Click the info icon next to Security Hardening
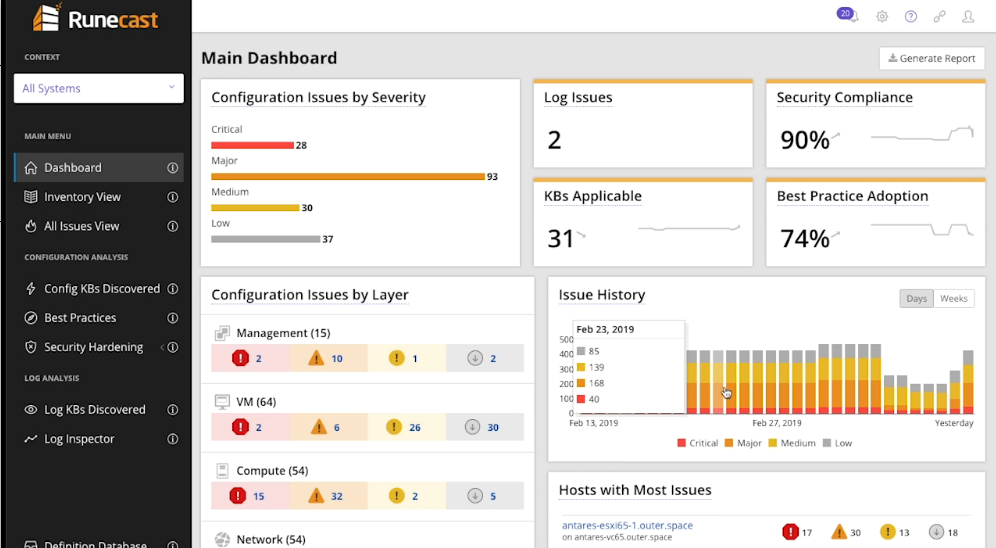 click(172, 347)
